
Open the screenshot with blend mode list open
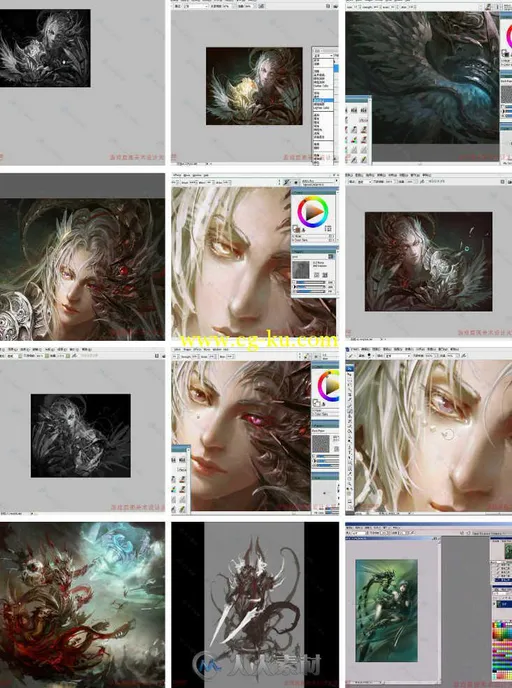tap(254, 83)
